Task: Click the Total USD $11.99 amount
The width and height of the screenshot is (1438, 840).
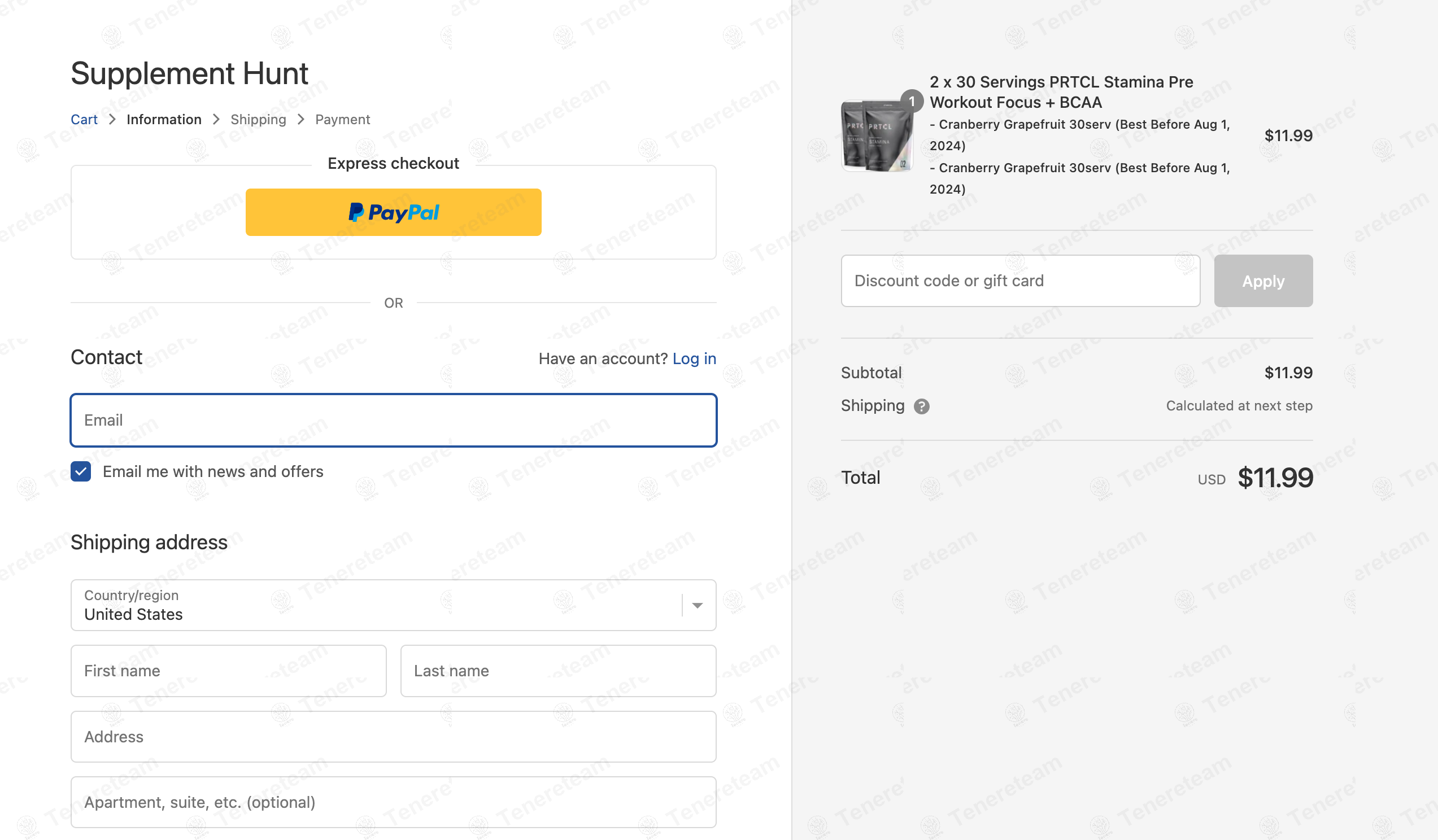Action: pyautogui.click(x=1275, y=478)
